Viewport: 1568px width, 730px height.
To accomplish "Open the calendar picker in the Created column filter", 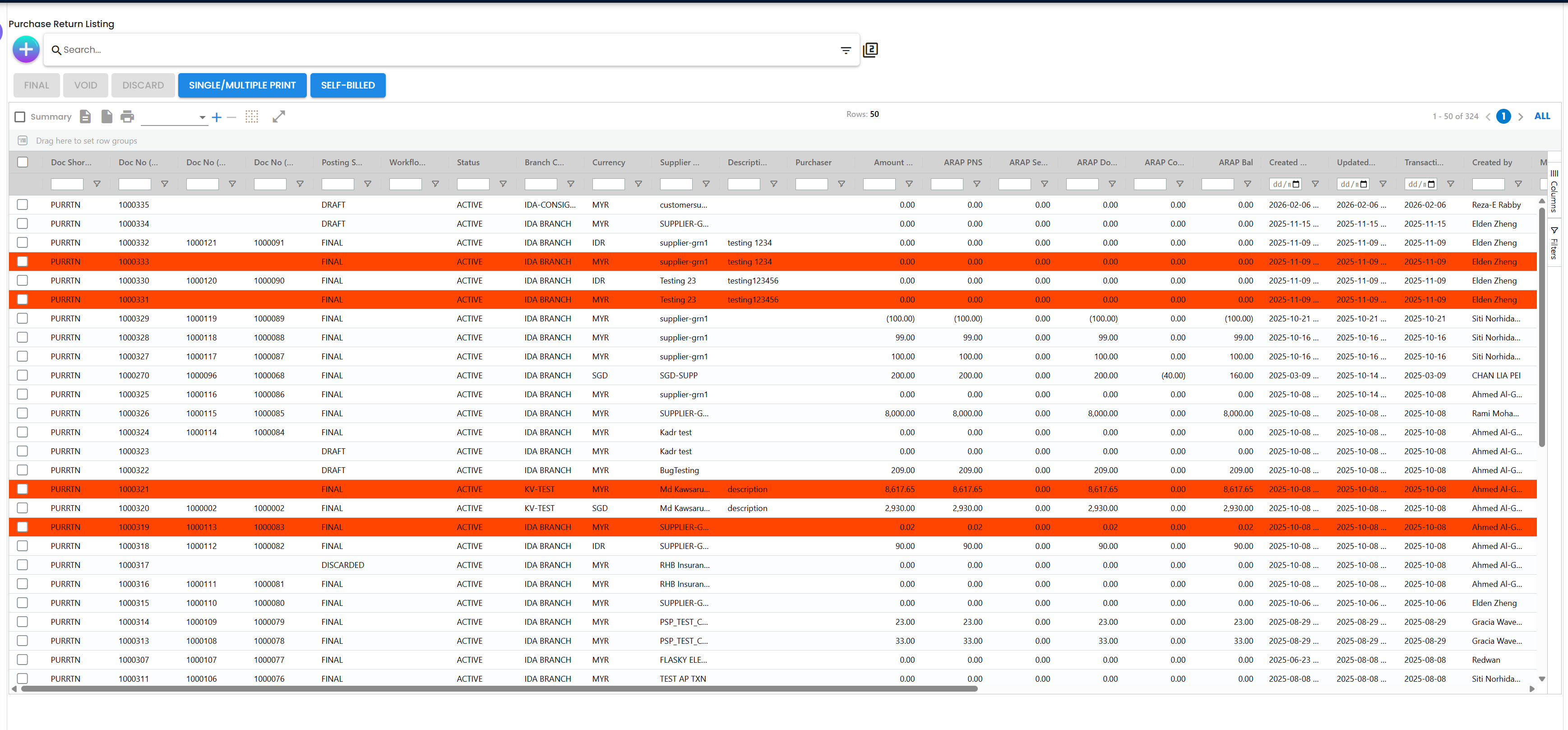I will point(1295,183).
